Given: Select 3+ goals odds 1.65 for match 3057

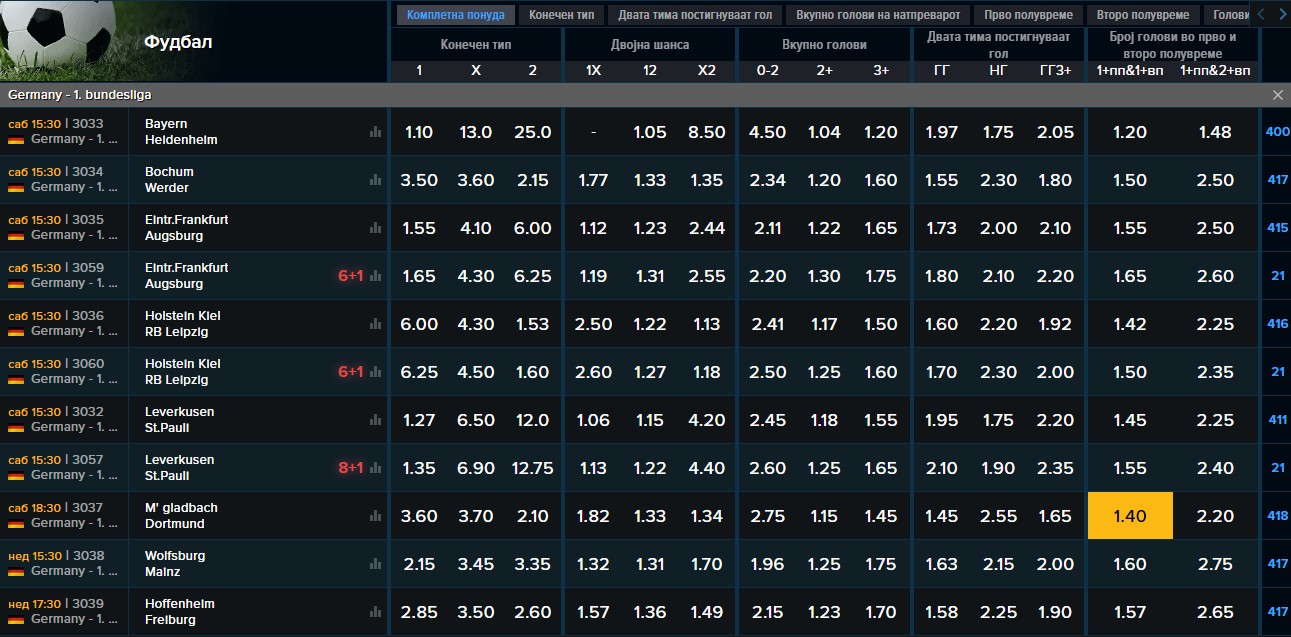Looking at the screenshot, I should [881, 468].
